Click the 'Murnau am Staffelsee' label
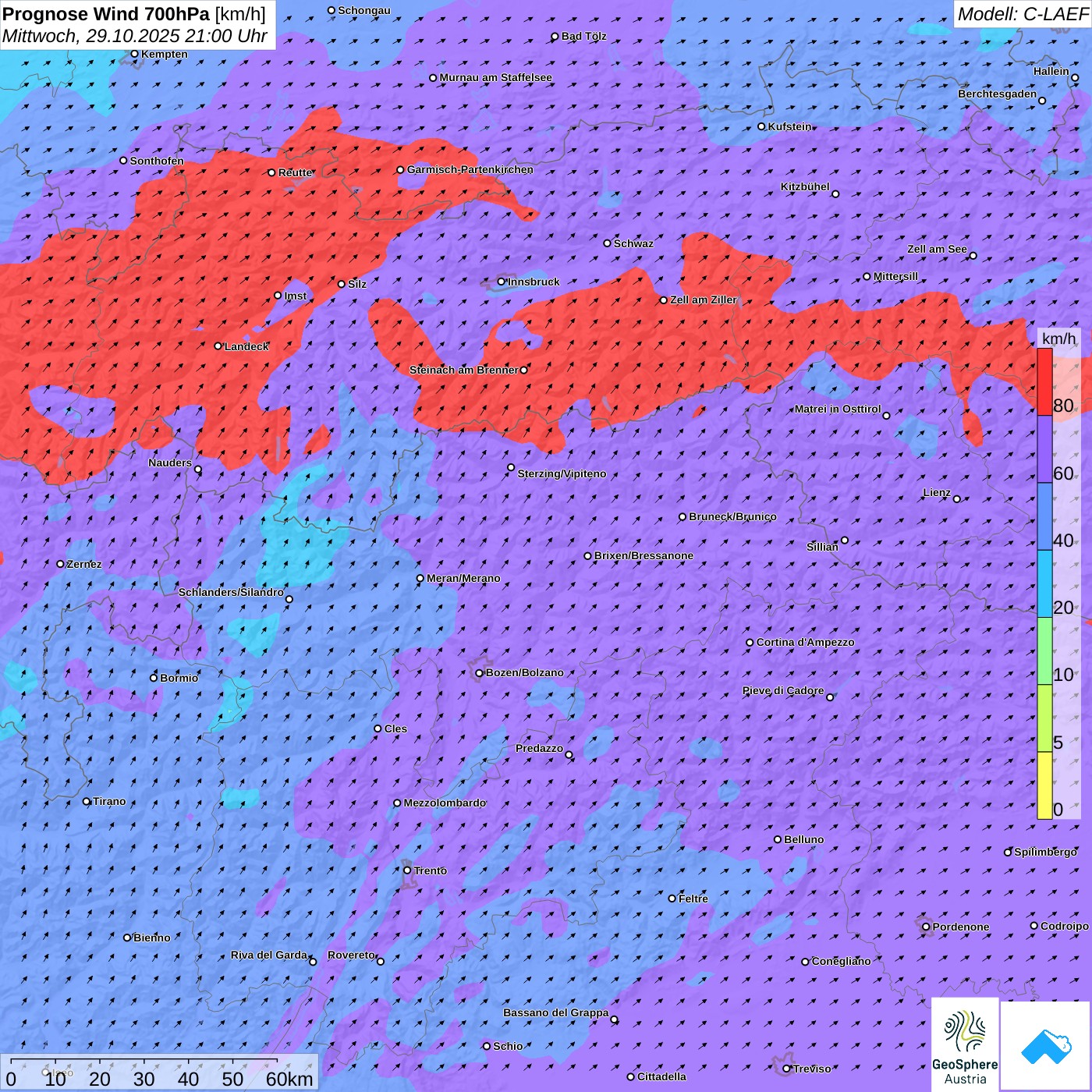The image size is (1092, 1092). pos(495,77)
